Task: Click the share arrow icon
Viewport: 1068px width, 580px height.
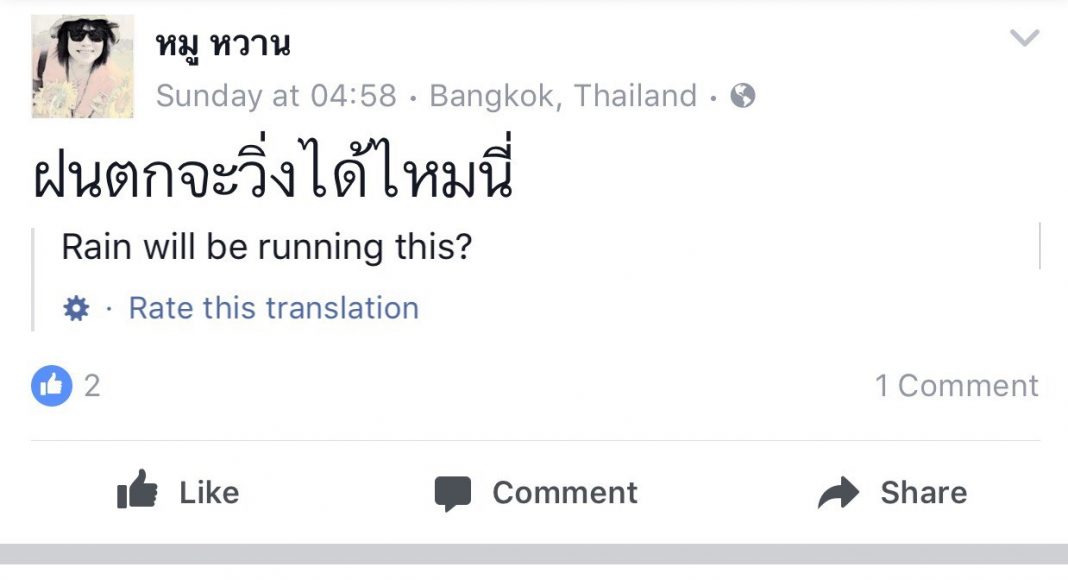Action: tap(838, 493)
